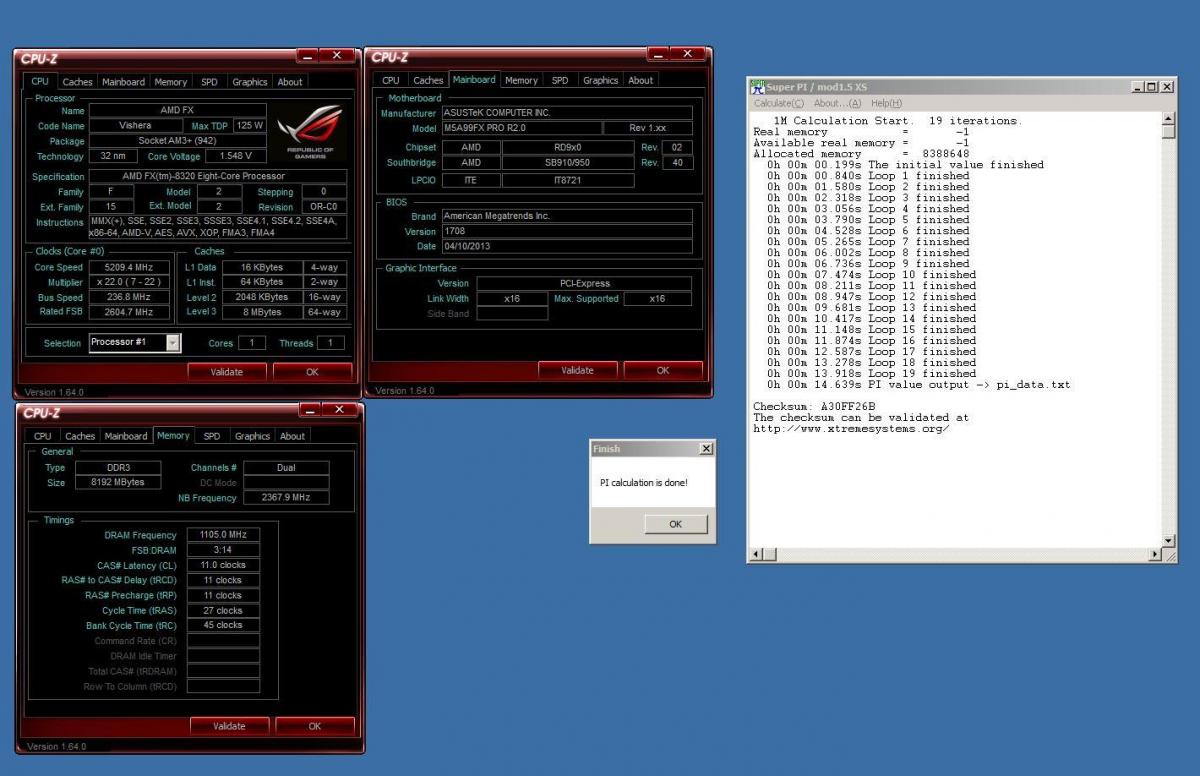Viewport: 1200px width, 776px height.
Task: Click OK in PI calculation done dialog
Action: point(675,524)
